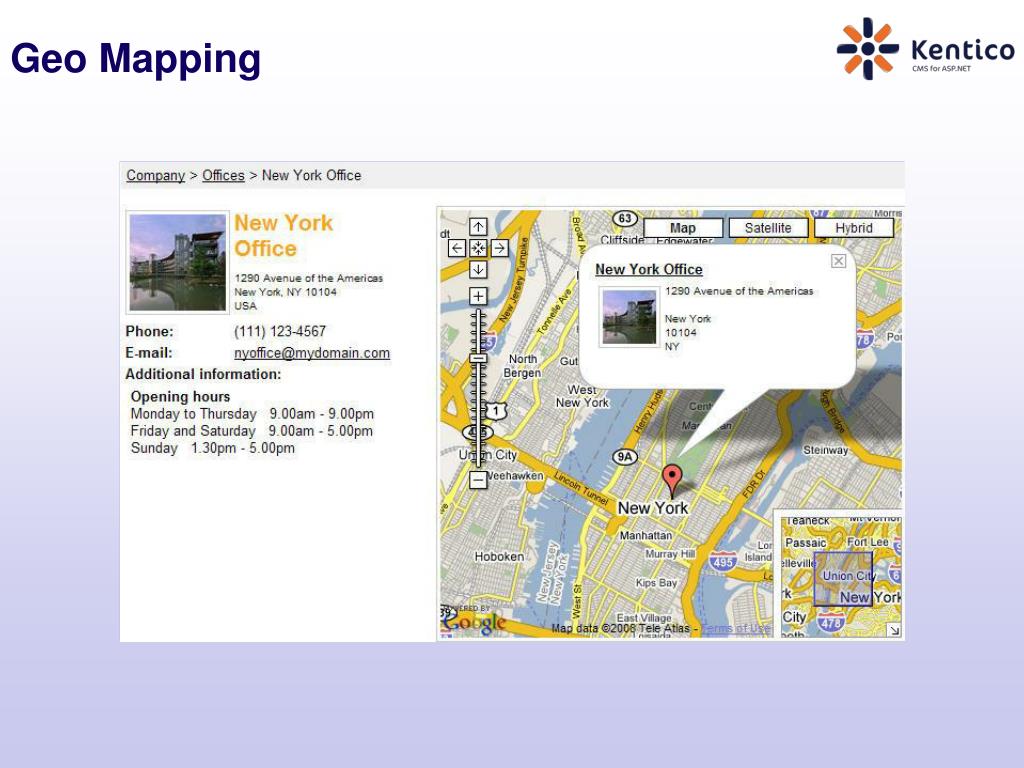Go to Company breadcrumb link
The image size is (1024, 768).
(x=155, y=175)
